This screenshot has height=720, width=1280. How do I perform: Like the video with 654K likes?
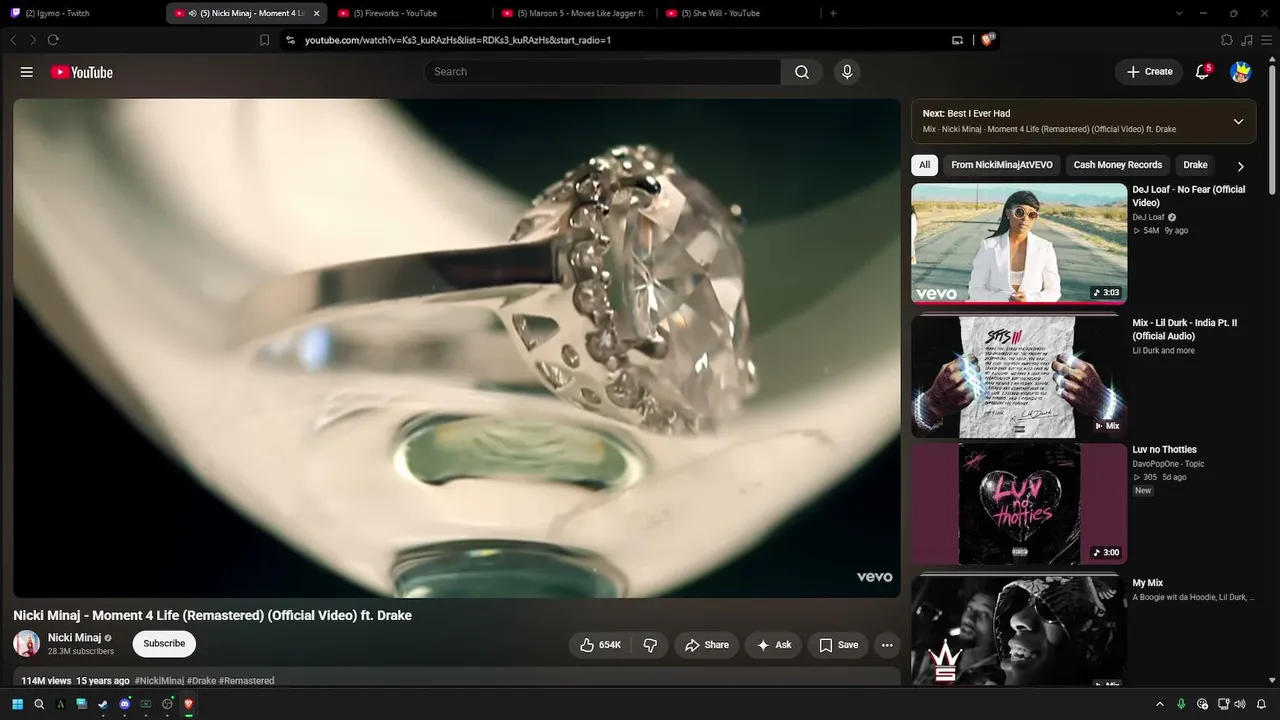[x=600, y=645]
